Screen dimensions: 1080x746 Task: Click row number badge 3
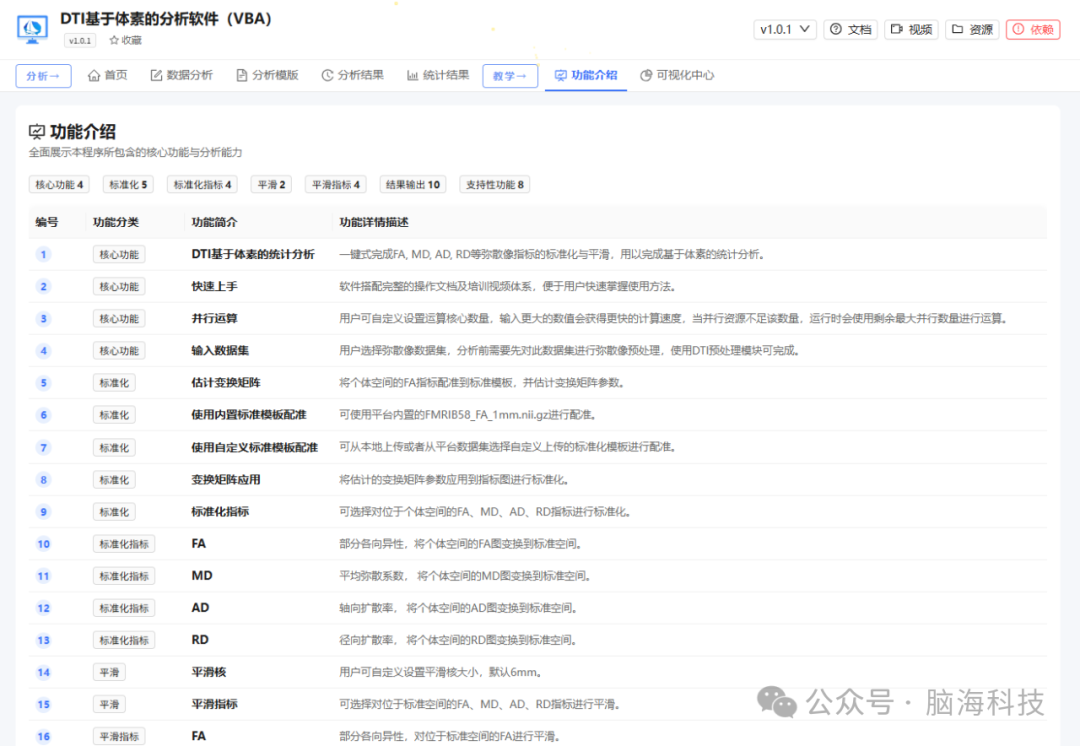43,318
